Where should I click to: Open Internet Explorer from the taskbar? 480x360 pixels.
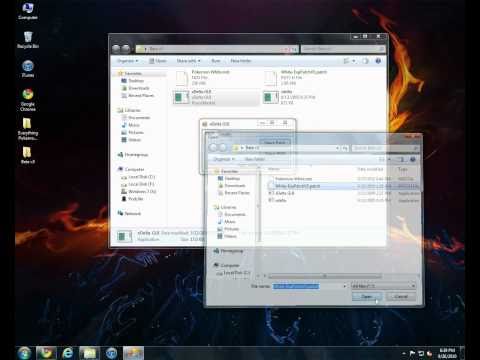point(68,353)
